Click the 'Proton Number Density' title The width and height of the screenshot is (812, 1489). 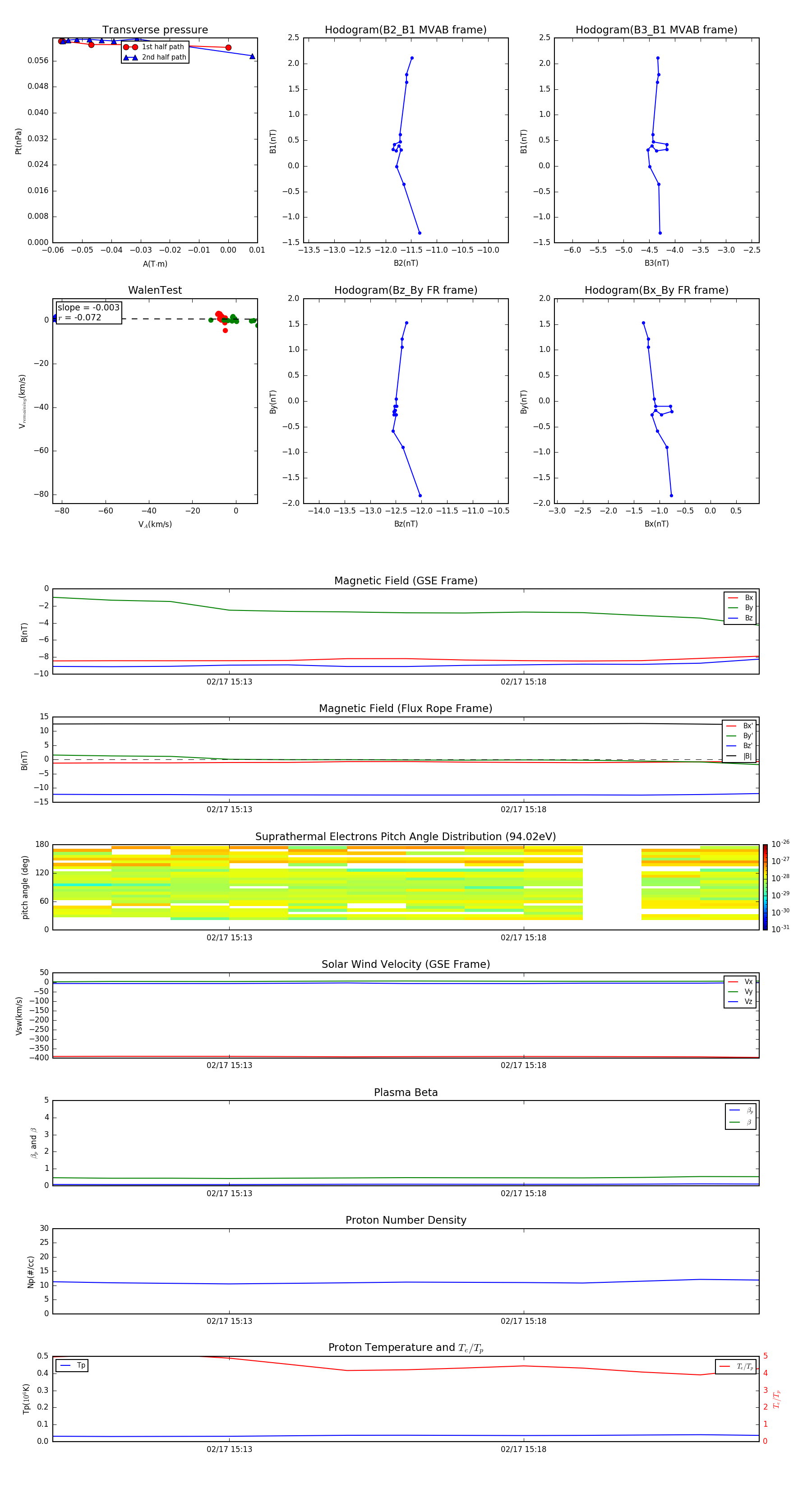(x=406, y=1220)
